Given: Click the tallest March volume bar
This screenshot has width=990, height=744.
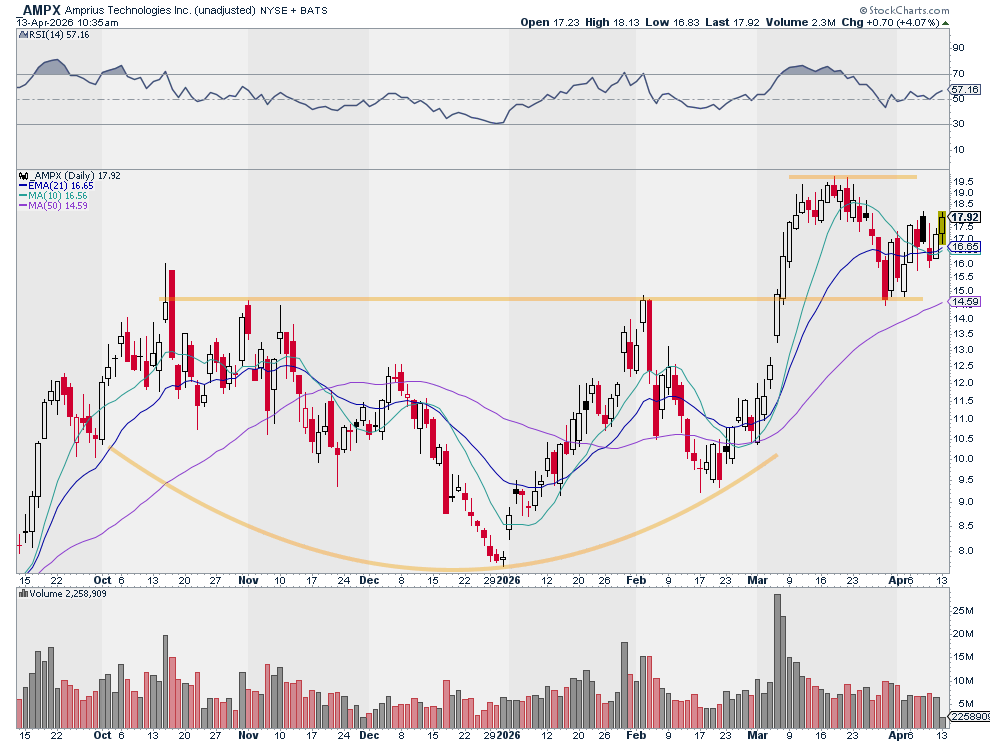Looking at the screenshot, I should tap(777, 661).
